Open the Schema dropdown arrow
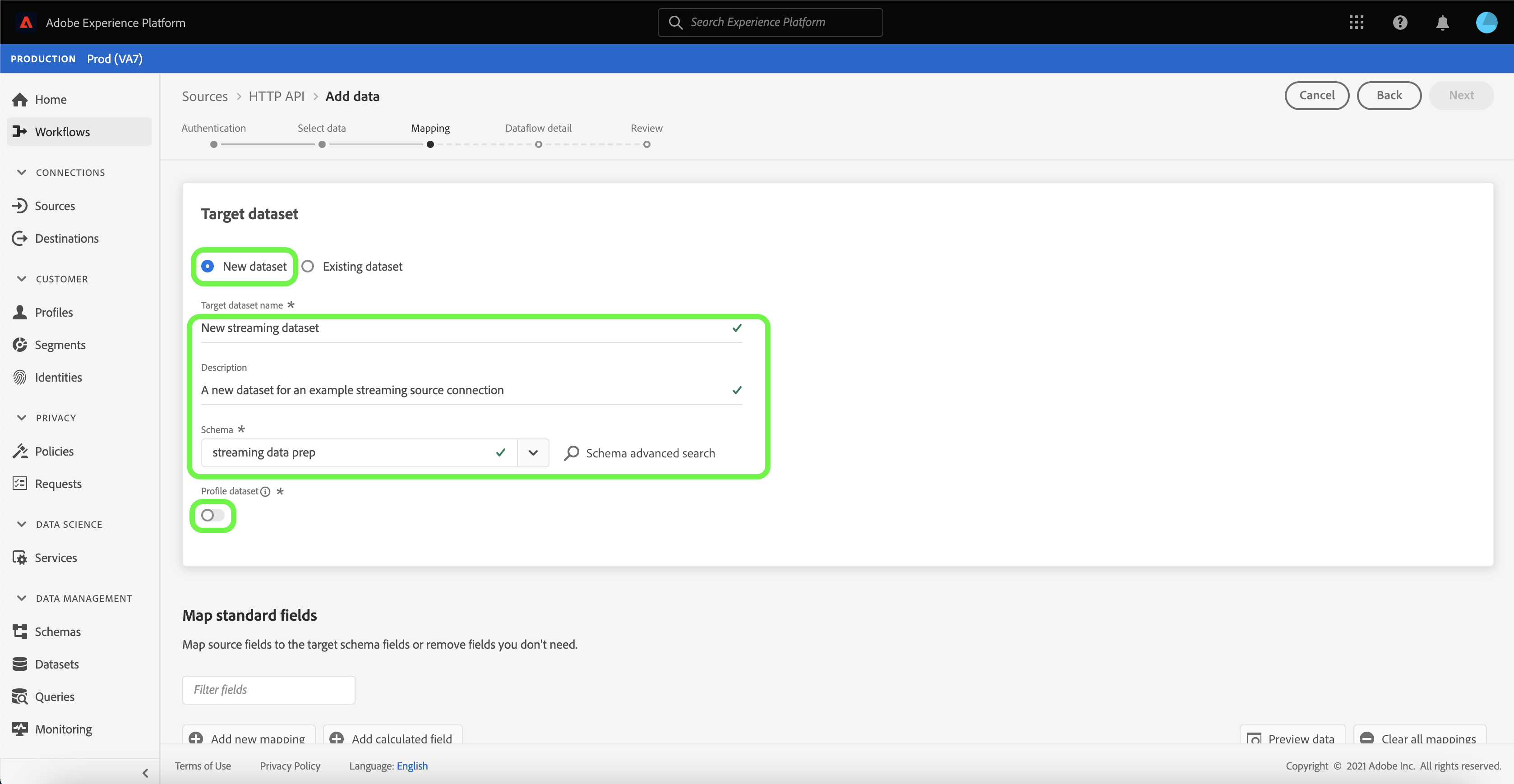The width and height of the screenshot is (1514, 784). coord(533,452)
